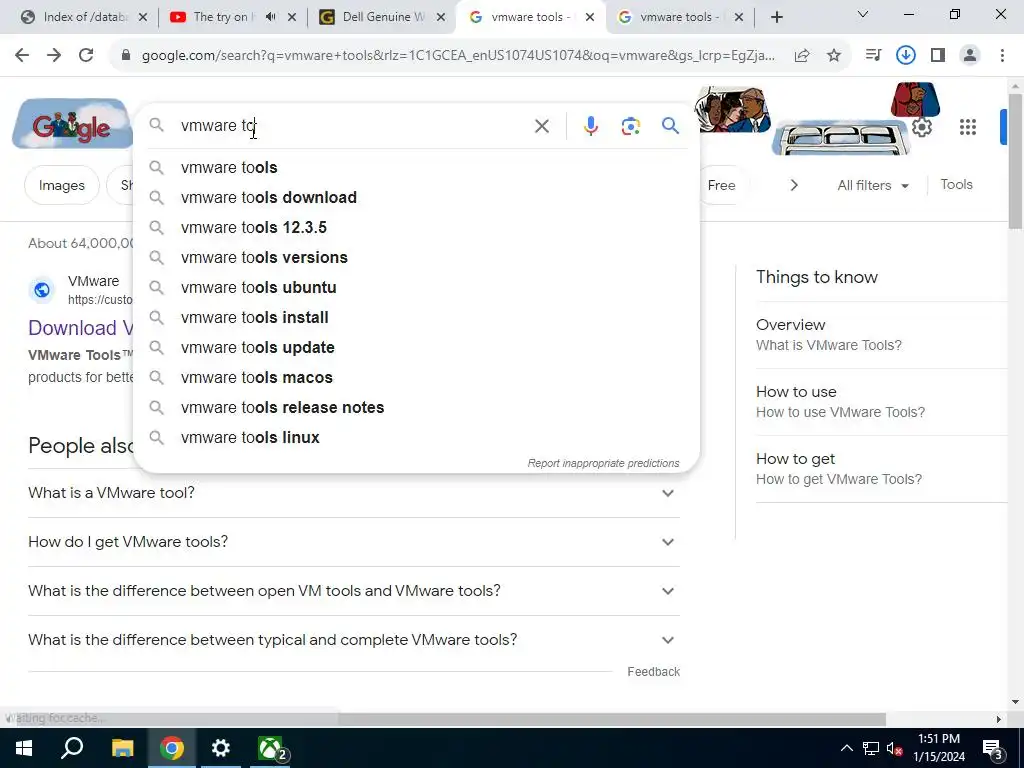Select suggestion vmware tools macos

(416, 377)
